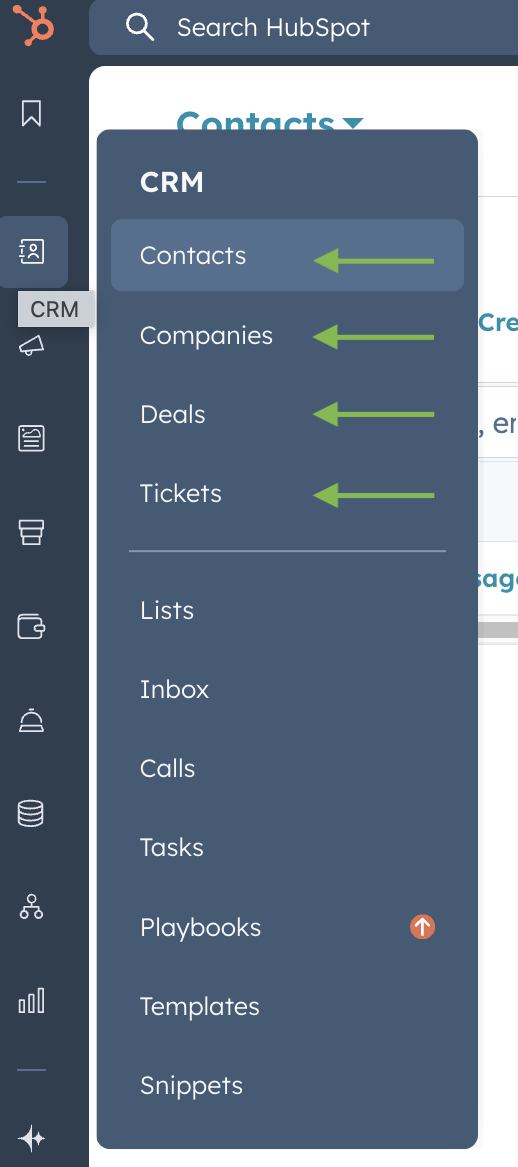The height and width of the screenshot is (1167, 518).
Task: Open the Bookmarks icon in sidebar
Action: (x=31, y=113)
